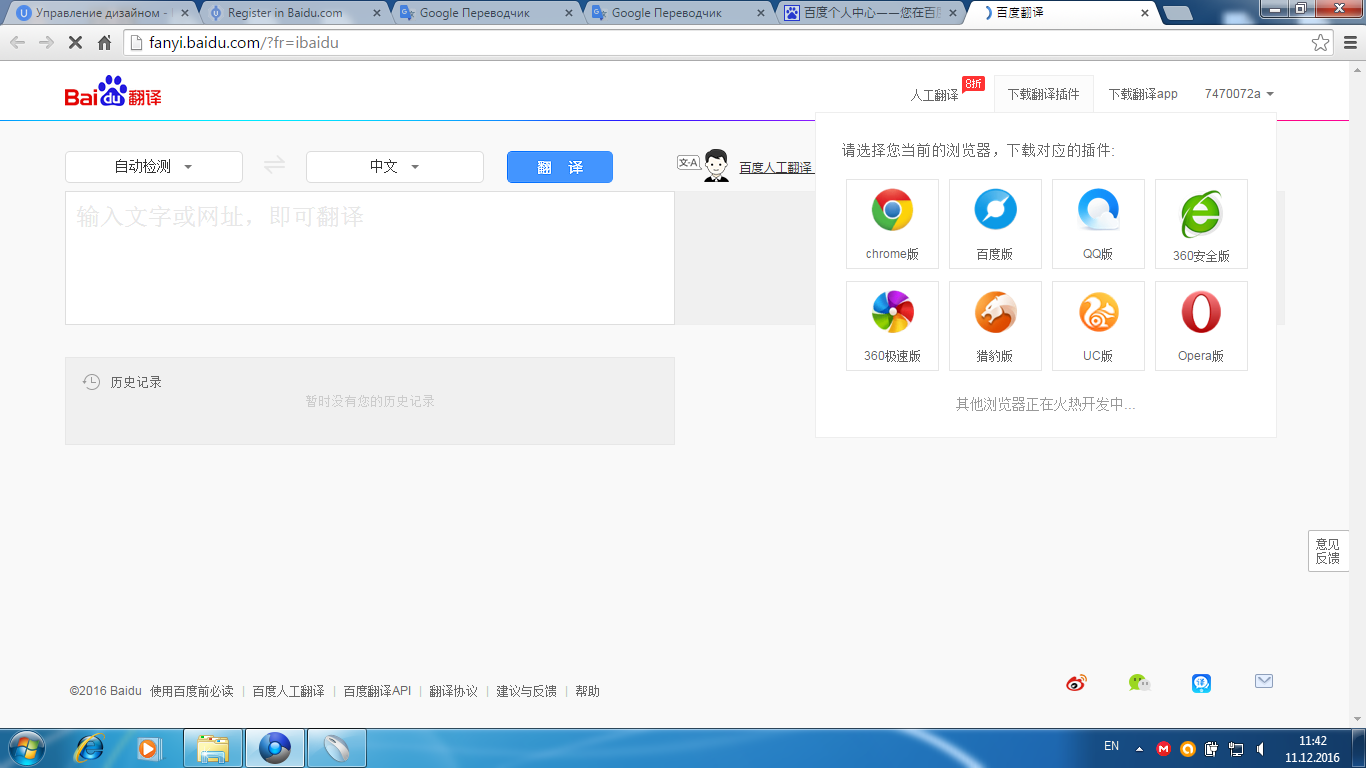Bookmark this page with star icon
Viewport: 1366px width, 768px height.
[x=1321, y=43]
